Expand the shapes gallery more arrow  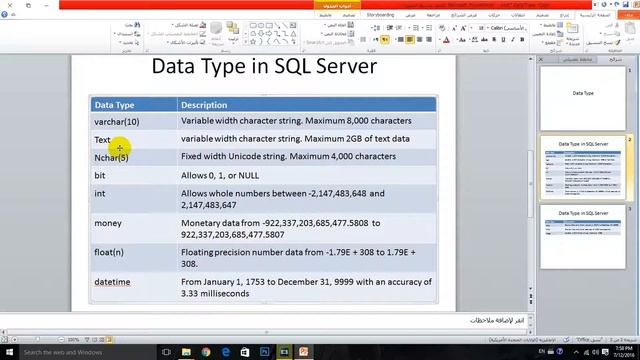click(x=246, y=42)
